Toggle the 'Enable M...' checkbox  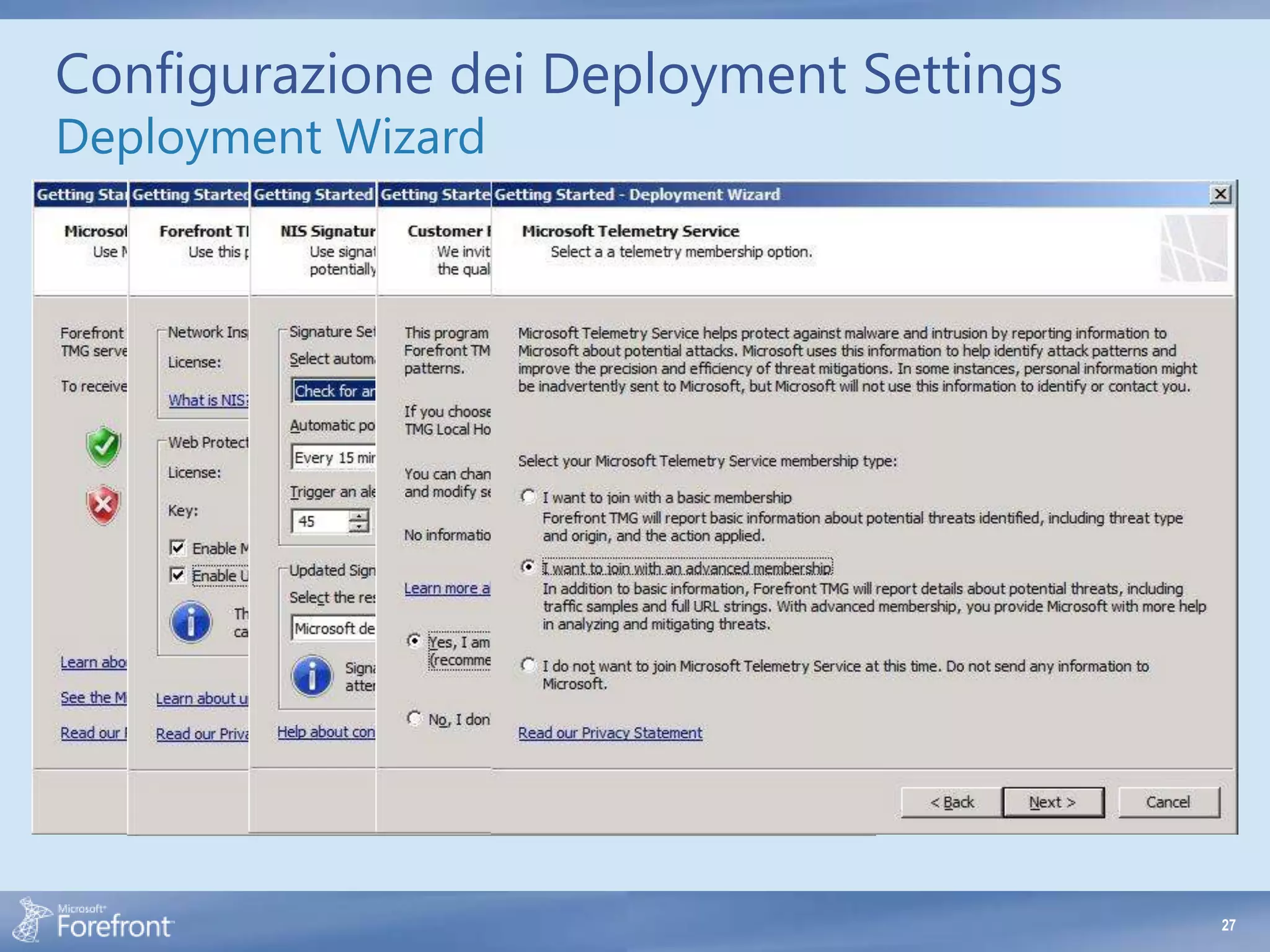pos(177,547)
